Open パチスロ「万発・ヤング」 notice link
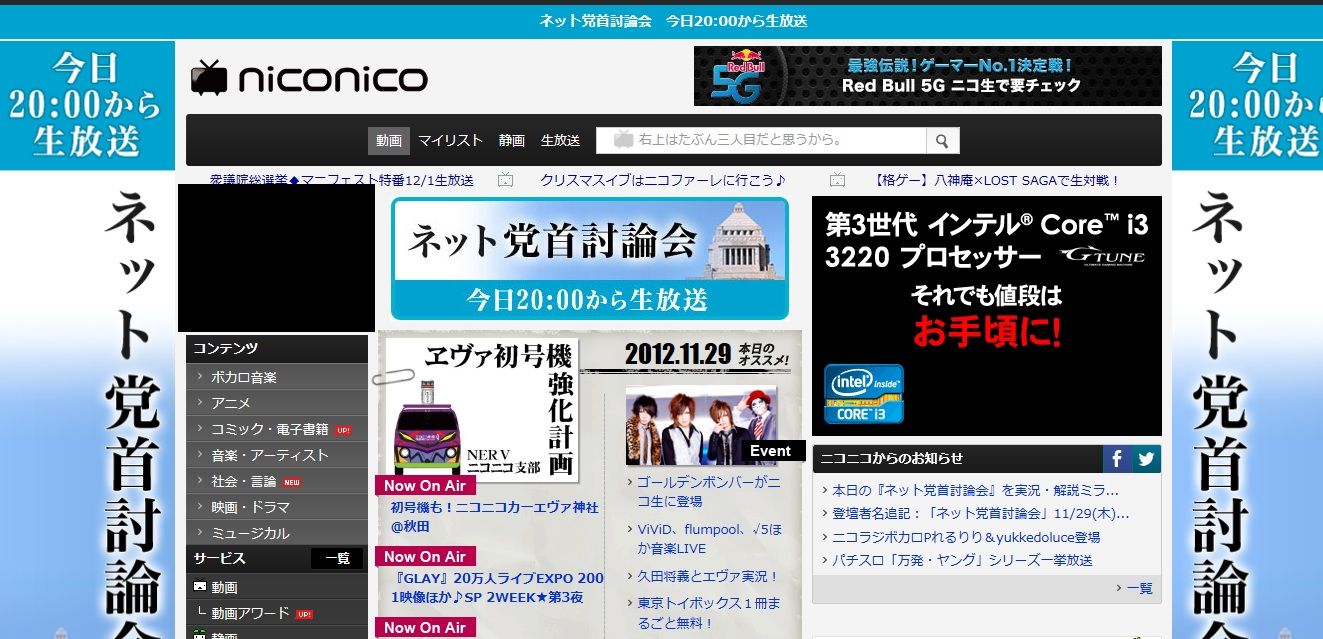This screenshot has width=1323, height=639. (962, 560)
